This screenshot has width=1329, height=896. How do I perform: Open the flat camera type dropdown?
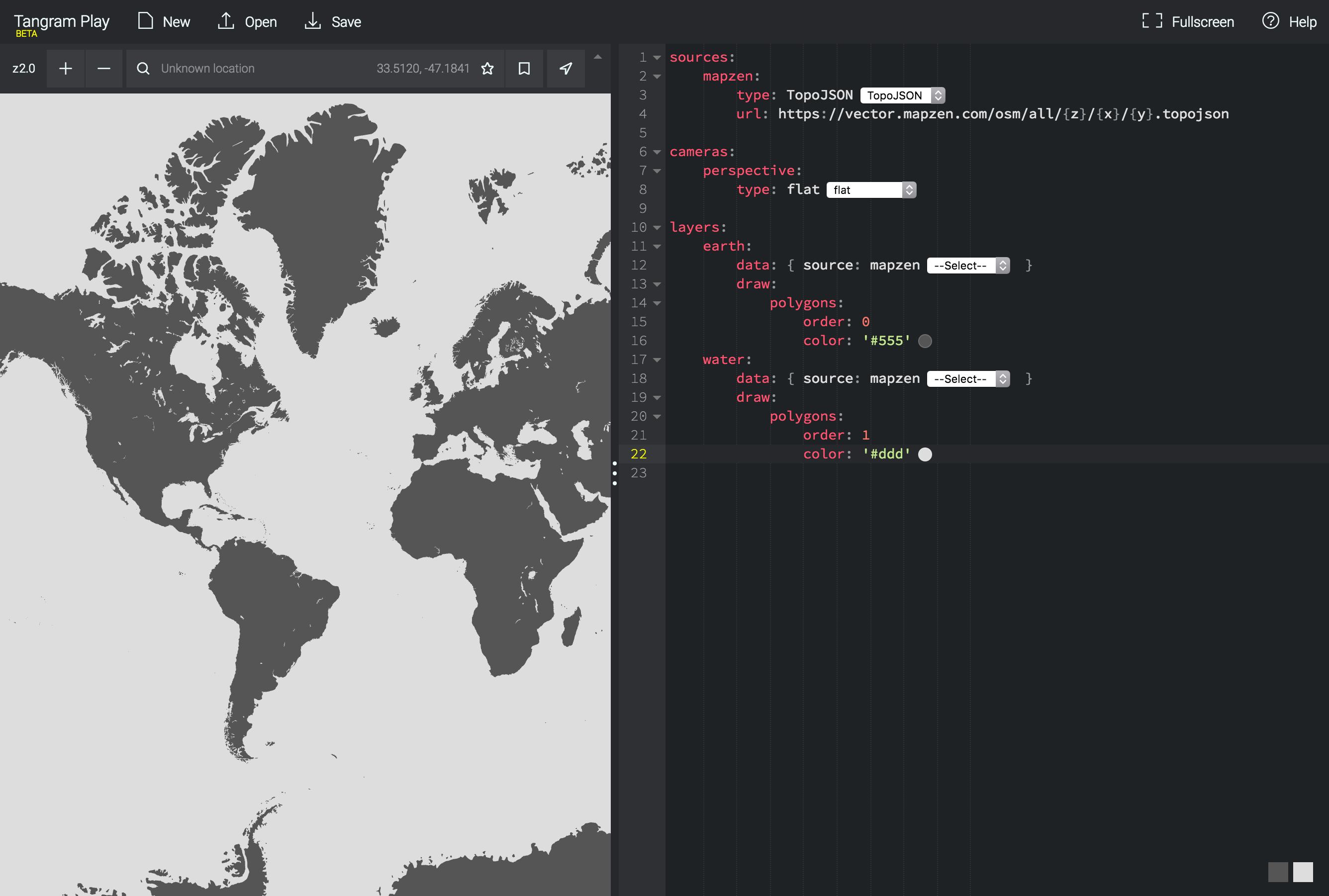(870, 190)
